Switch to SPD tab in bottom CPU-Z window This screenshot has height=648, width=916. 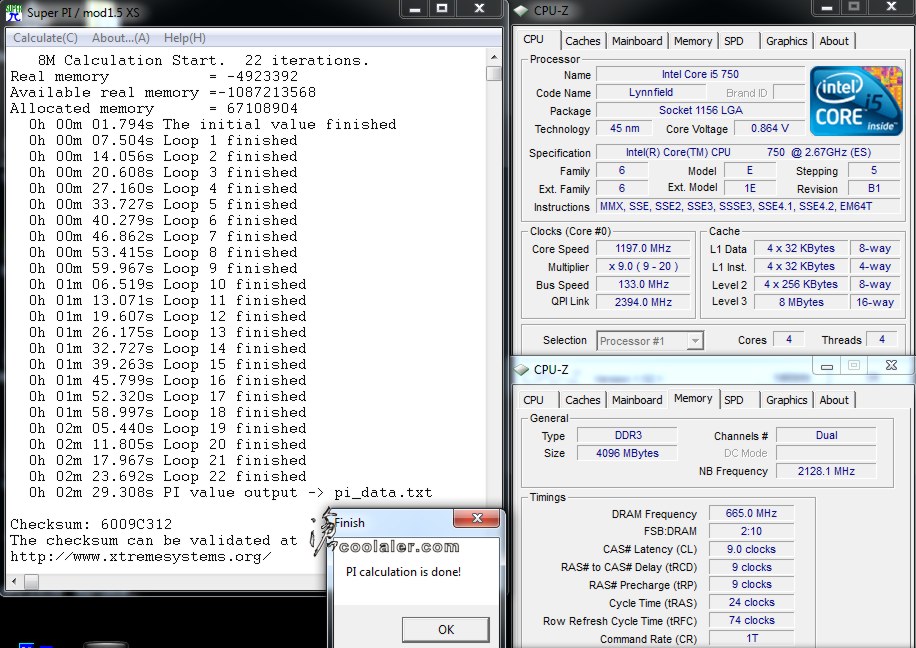pos(734,400)
